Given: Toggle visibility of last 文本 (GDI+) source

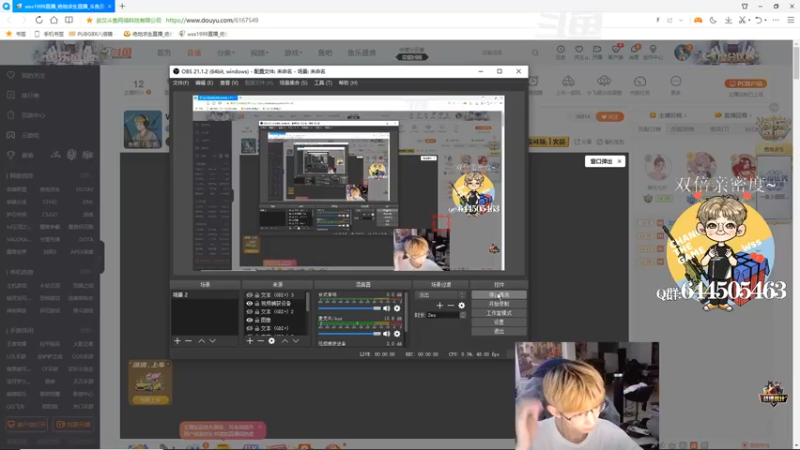Looking at the screenshot, I should click(249, 328).
